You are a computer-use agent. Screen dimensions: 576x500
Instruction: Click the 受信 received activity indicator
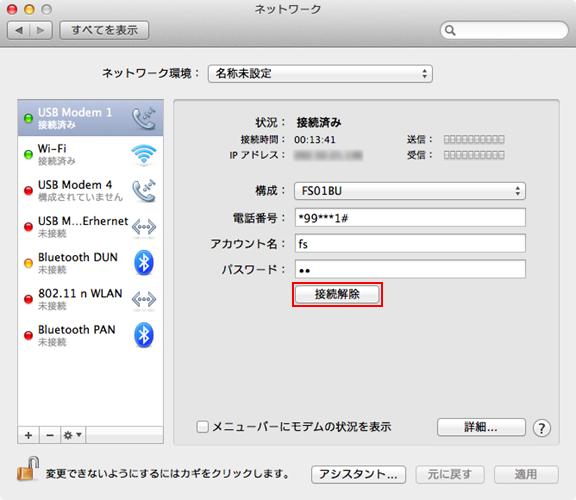[474, 155]
